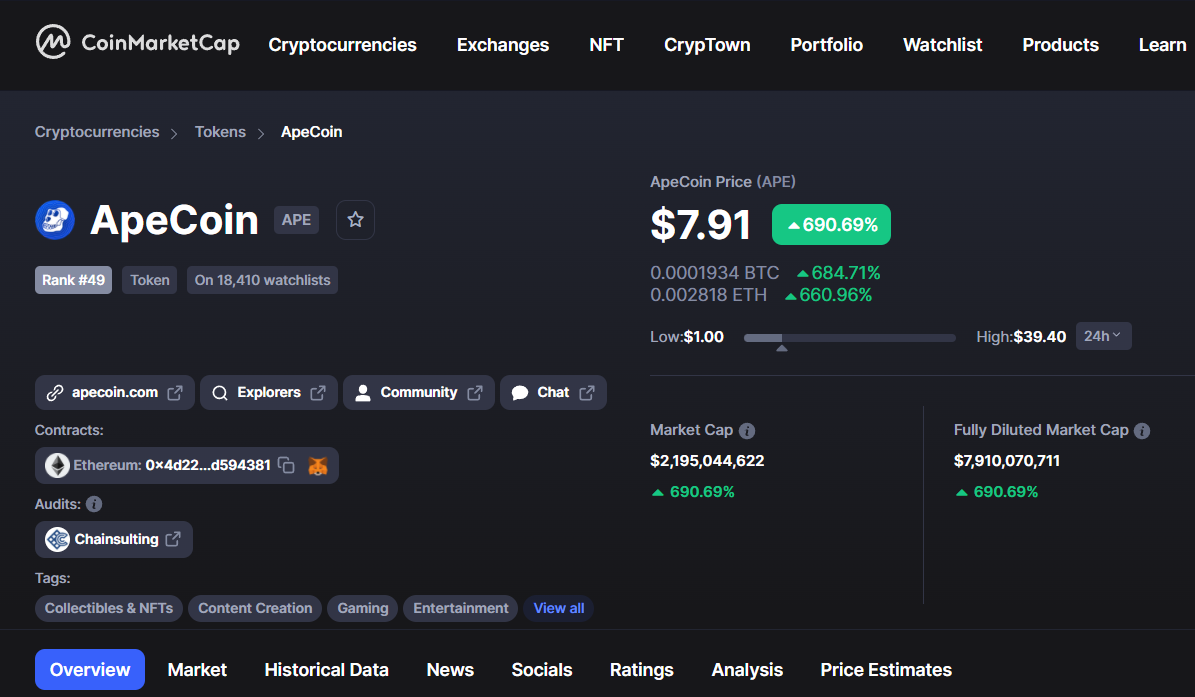Switch to the Socials tab
Viewport: 1195px width, 697px height.
(542, 670)
